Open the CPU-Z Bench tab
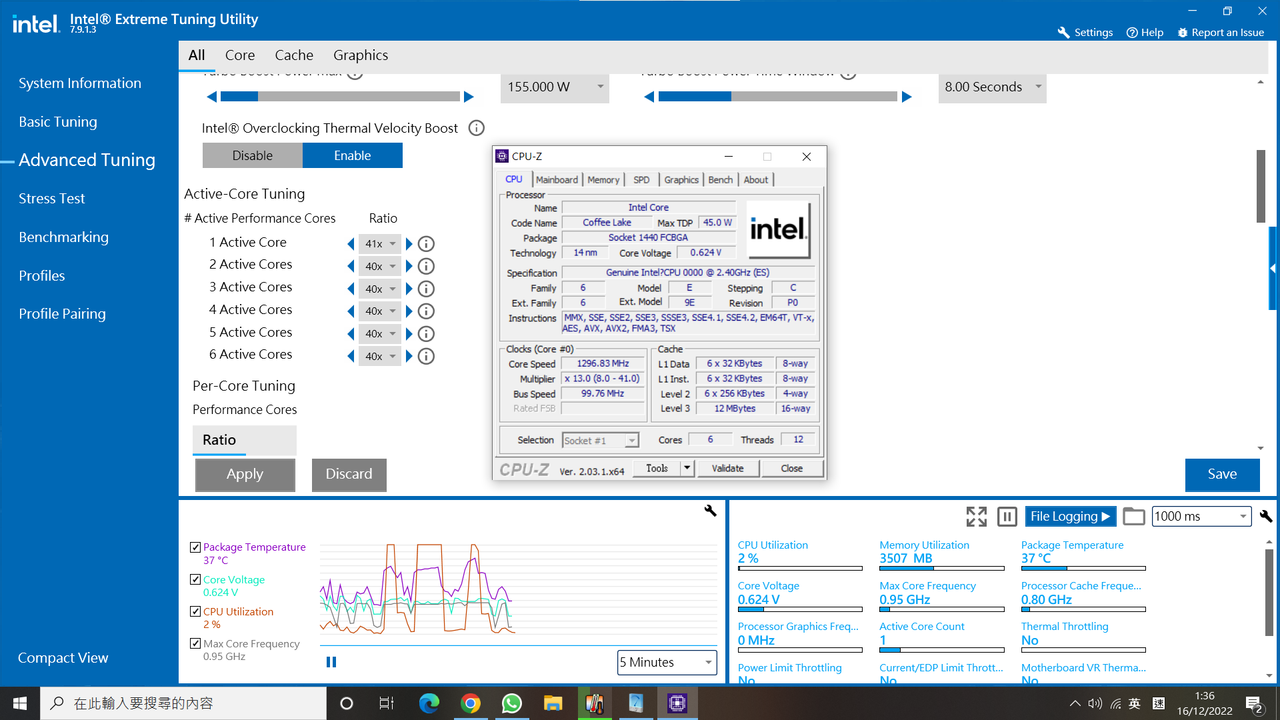The height and width of the screenshot is (720, 1280). pos(720,180)
